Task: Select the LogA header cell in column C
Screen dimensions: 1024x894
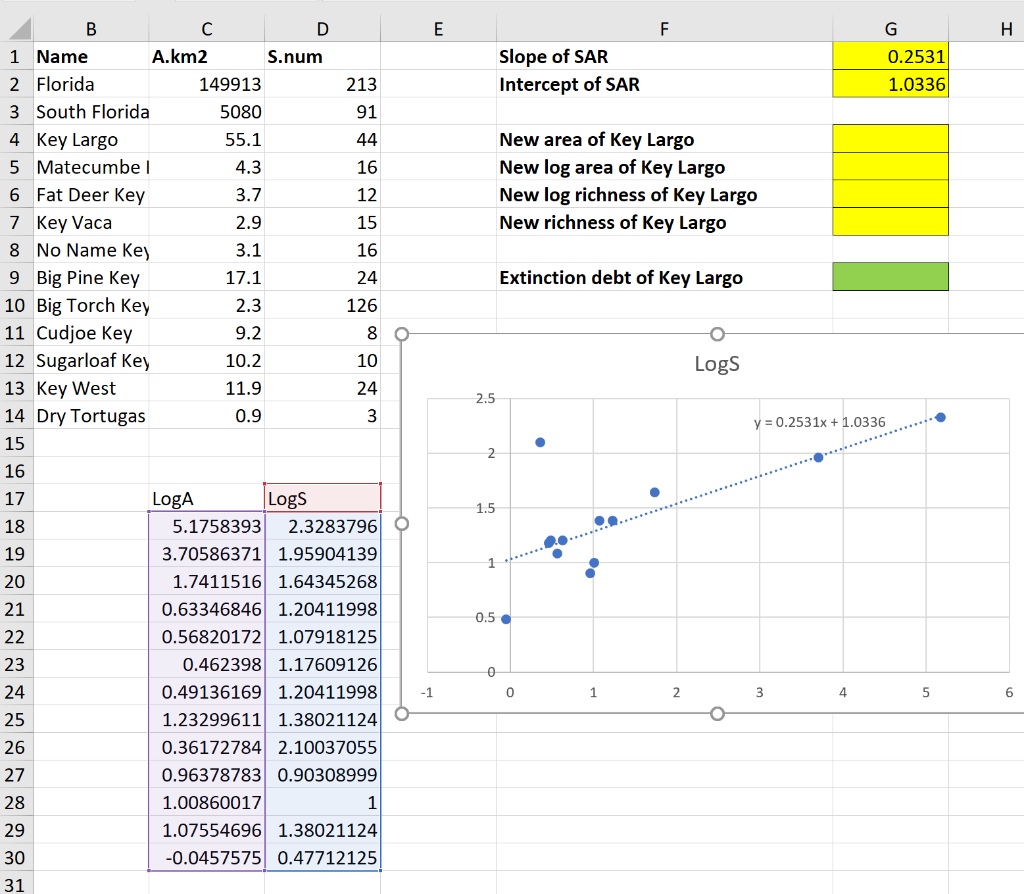Action: click(x=206, y=497)
